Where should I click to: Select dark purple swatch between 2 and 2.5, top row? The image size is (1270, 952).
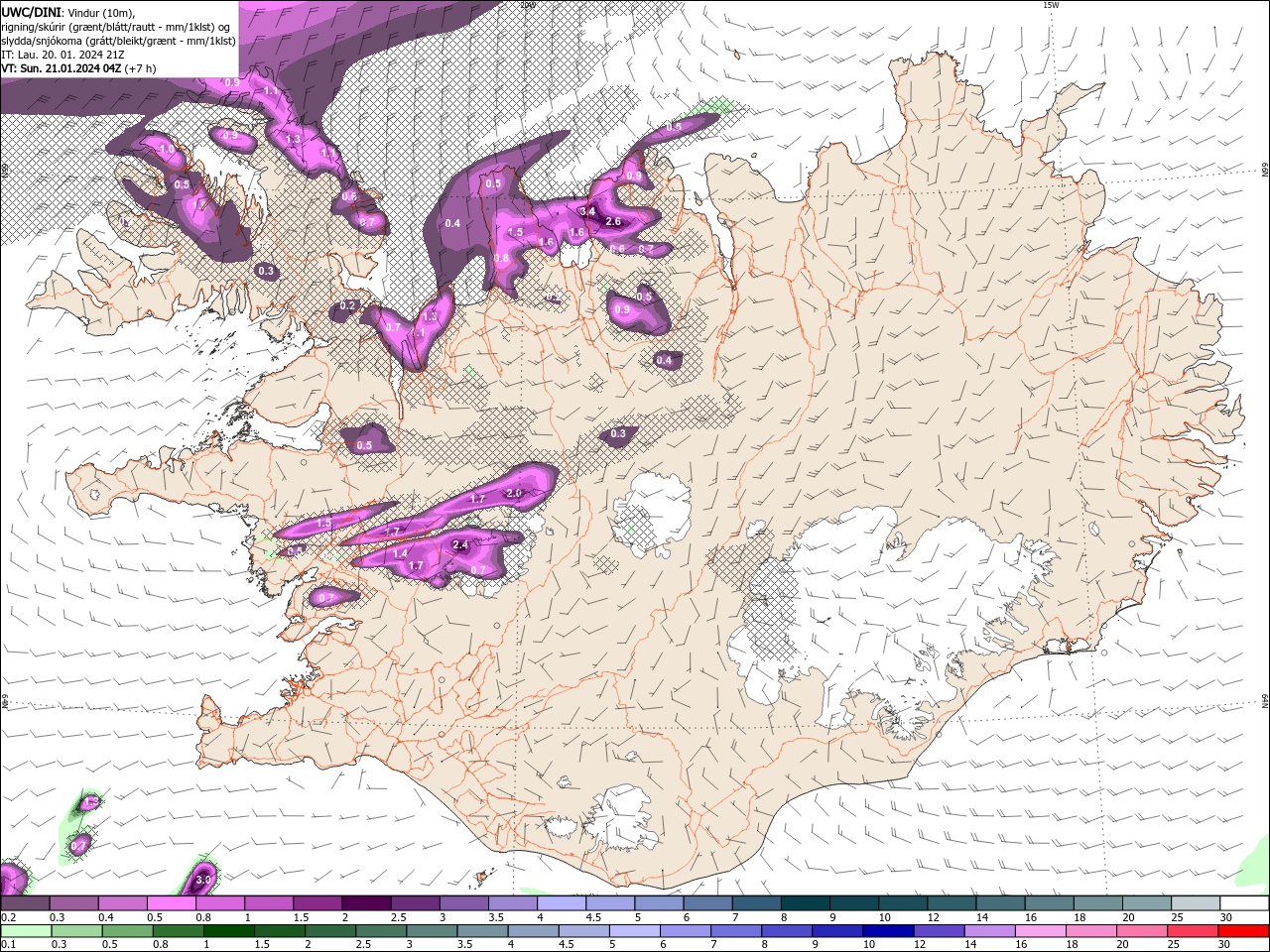coord(365,902)
